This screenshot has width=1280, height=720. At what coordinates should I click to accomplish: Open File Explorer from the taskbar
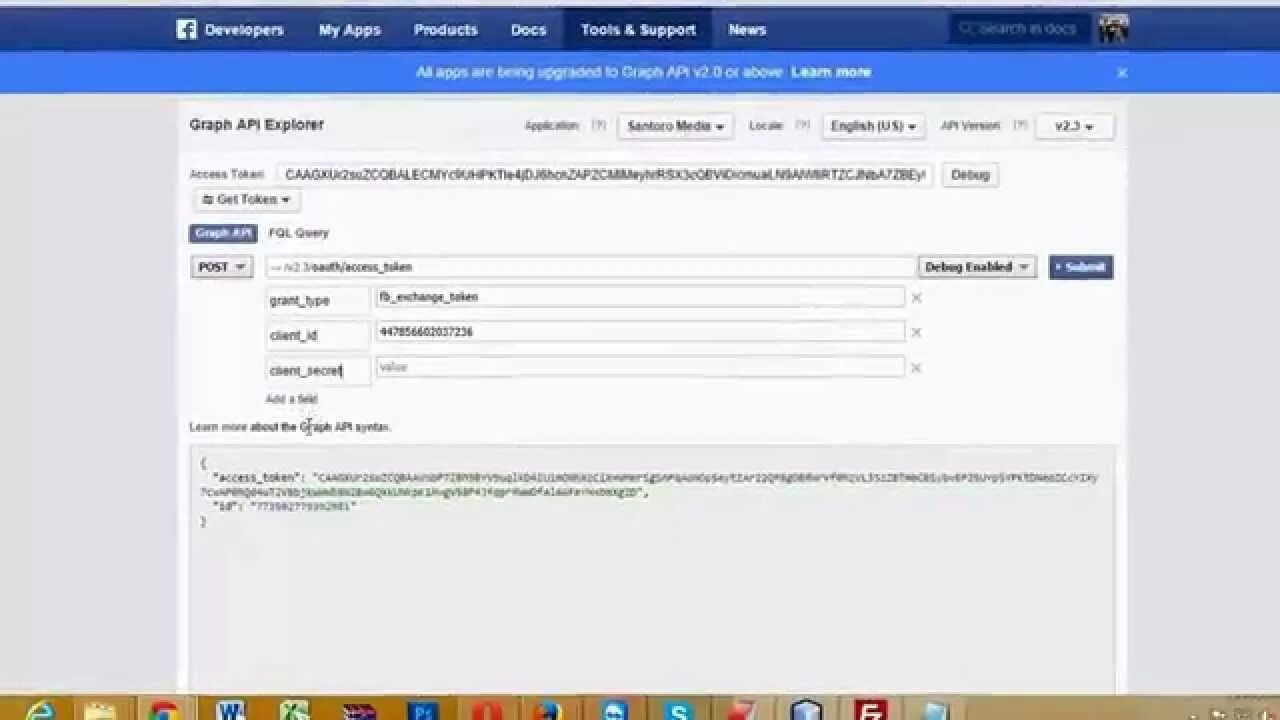click(x=101, y=709)
